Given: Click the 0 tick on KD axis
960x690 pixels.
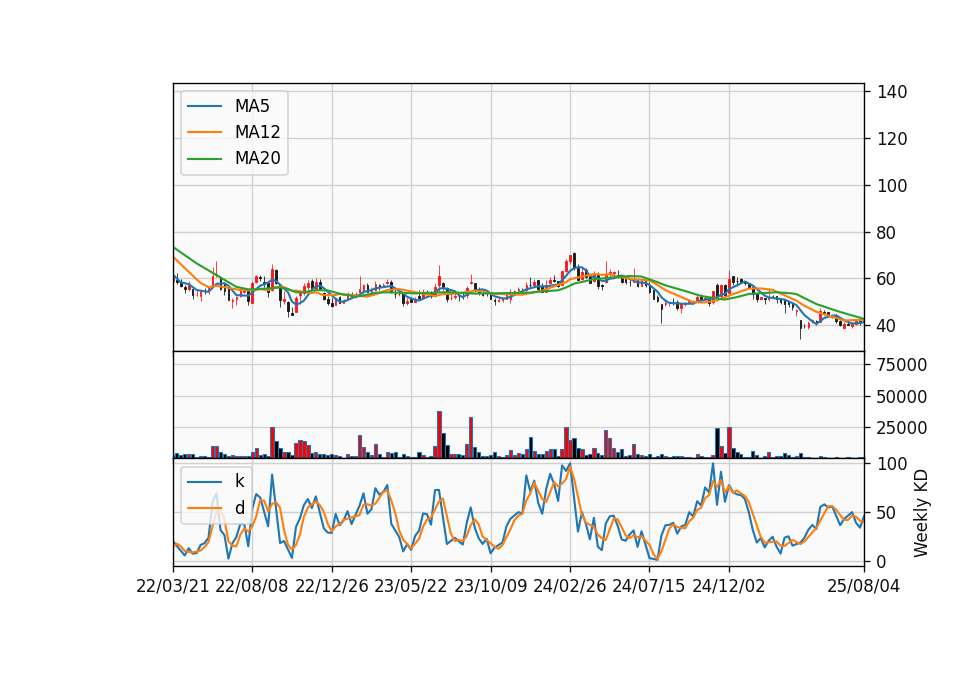Looking at the screenshot, I should (x=882, y=561).
